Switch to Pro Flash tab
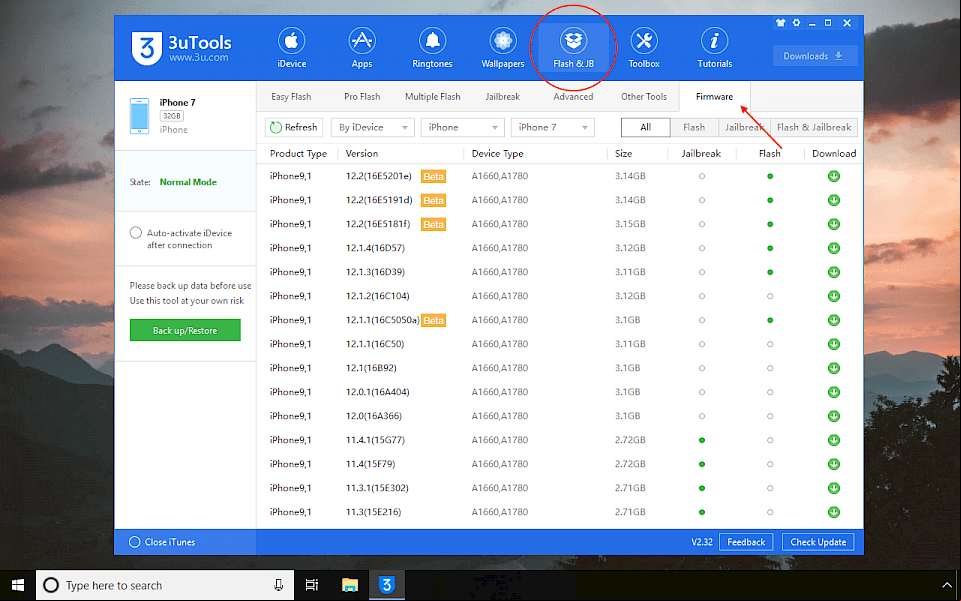Image resolution: width=961 pixels, height=601 pixels. (x=362, y=97)
